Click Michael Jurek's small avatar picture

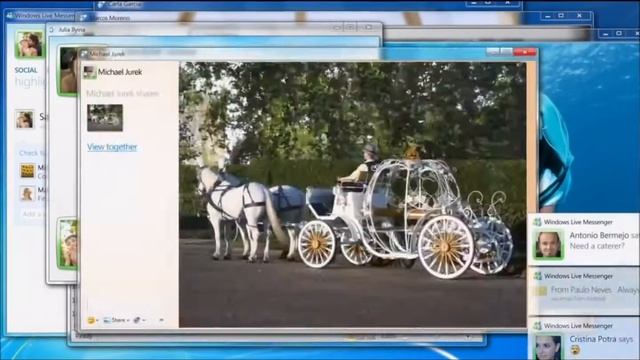pyautogui.click(x=89, y=72)
